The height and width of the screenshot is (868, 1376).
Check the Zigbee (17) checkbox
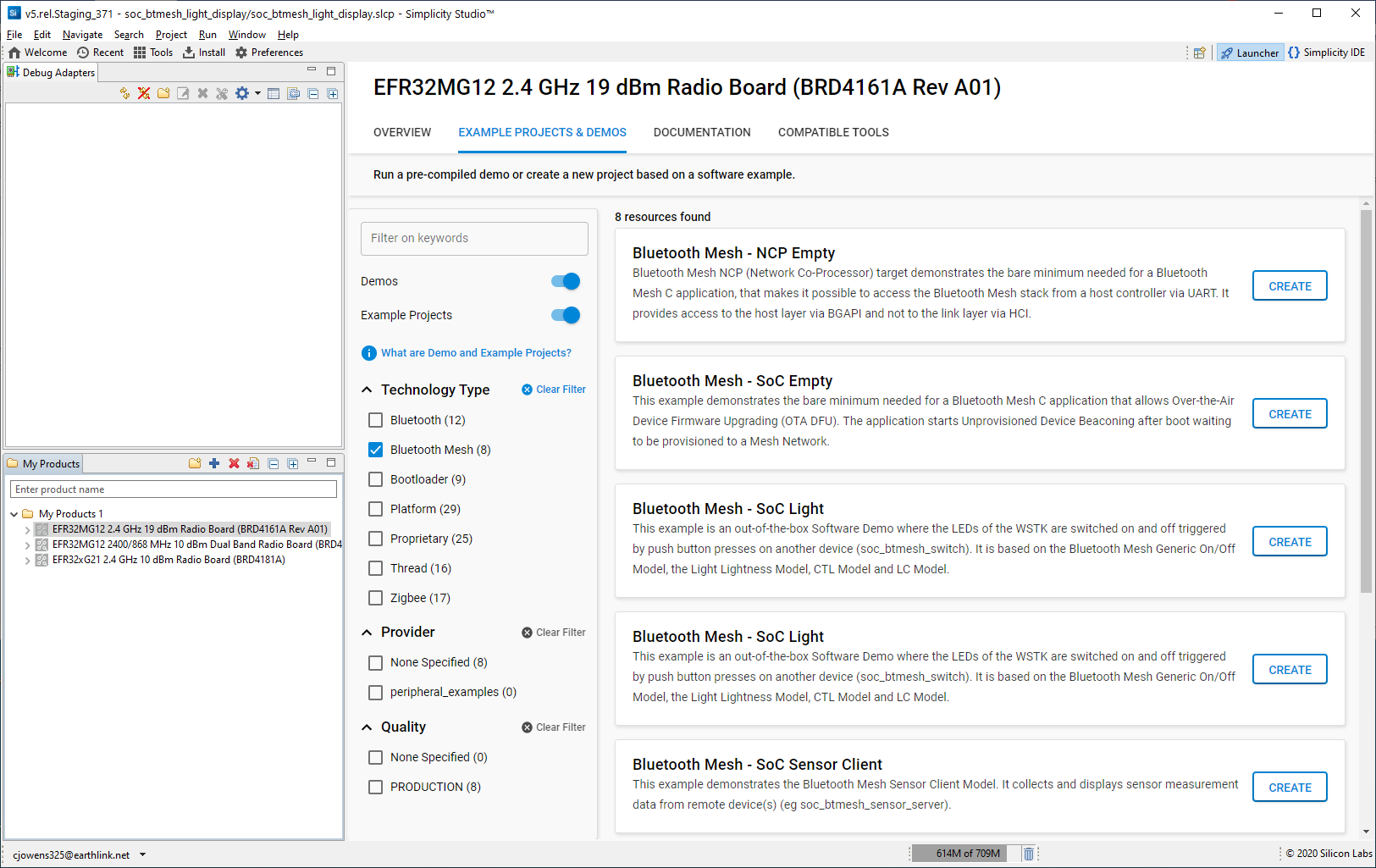[376, 598]
